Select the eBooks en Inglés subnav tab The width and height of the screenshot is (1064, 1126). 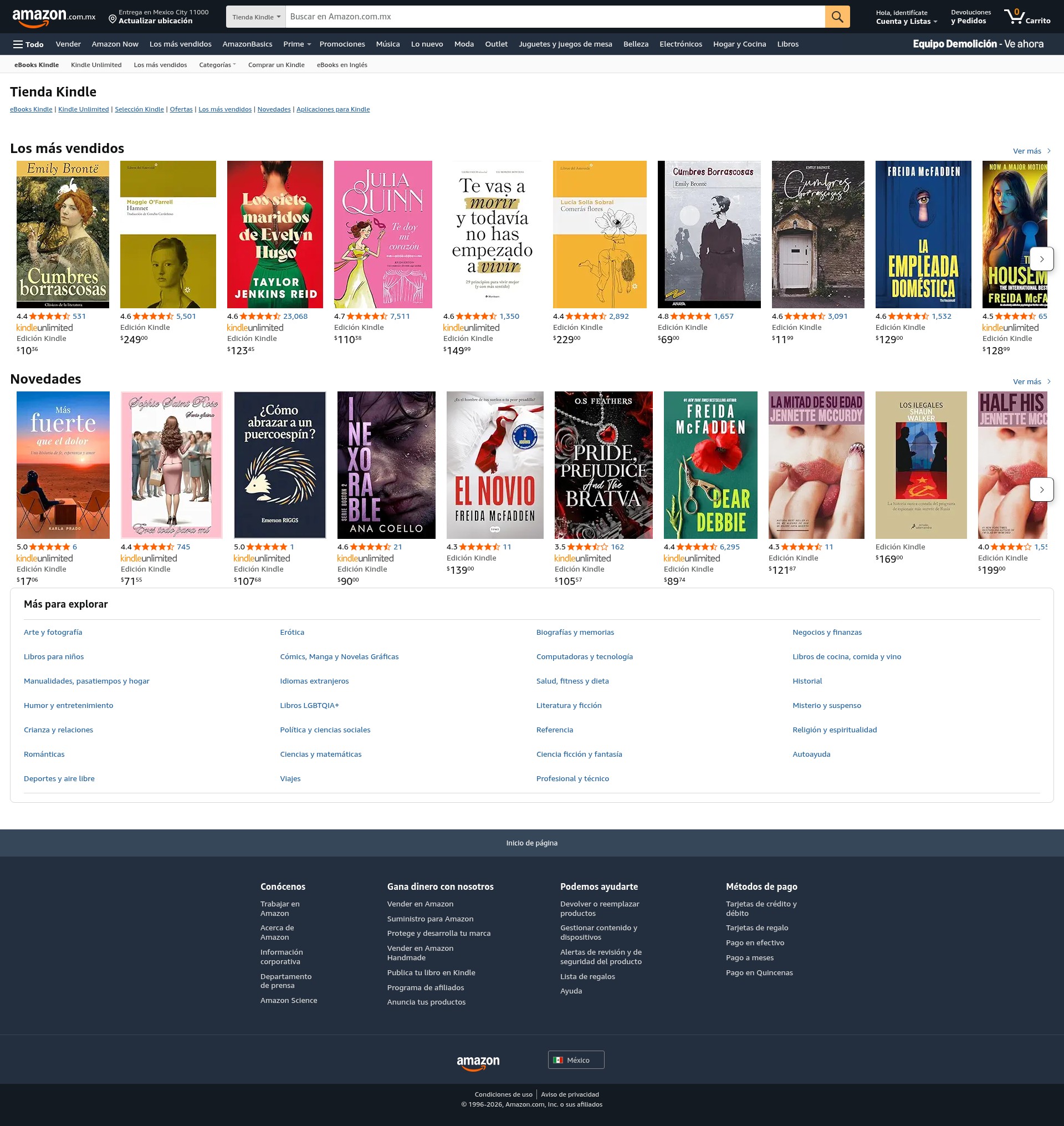[x=342, y=65]
